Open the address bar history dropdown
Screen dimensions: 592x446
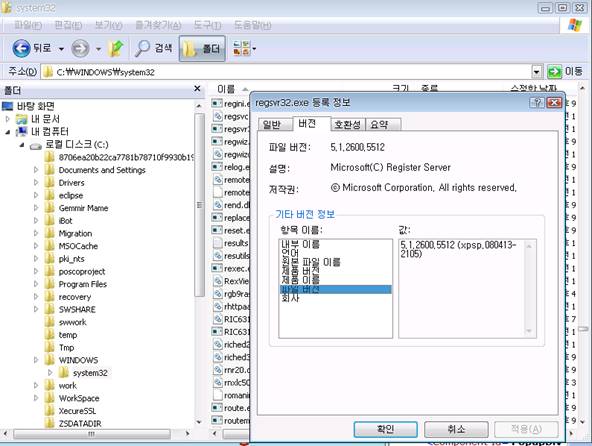(x=536, y=71)
